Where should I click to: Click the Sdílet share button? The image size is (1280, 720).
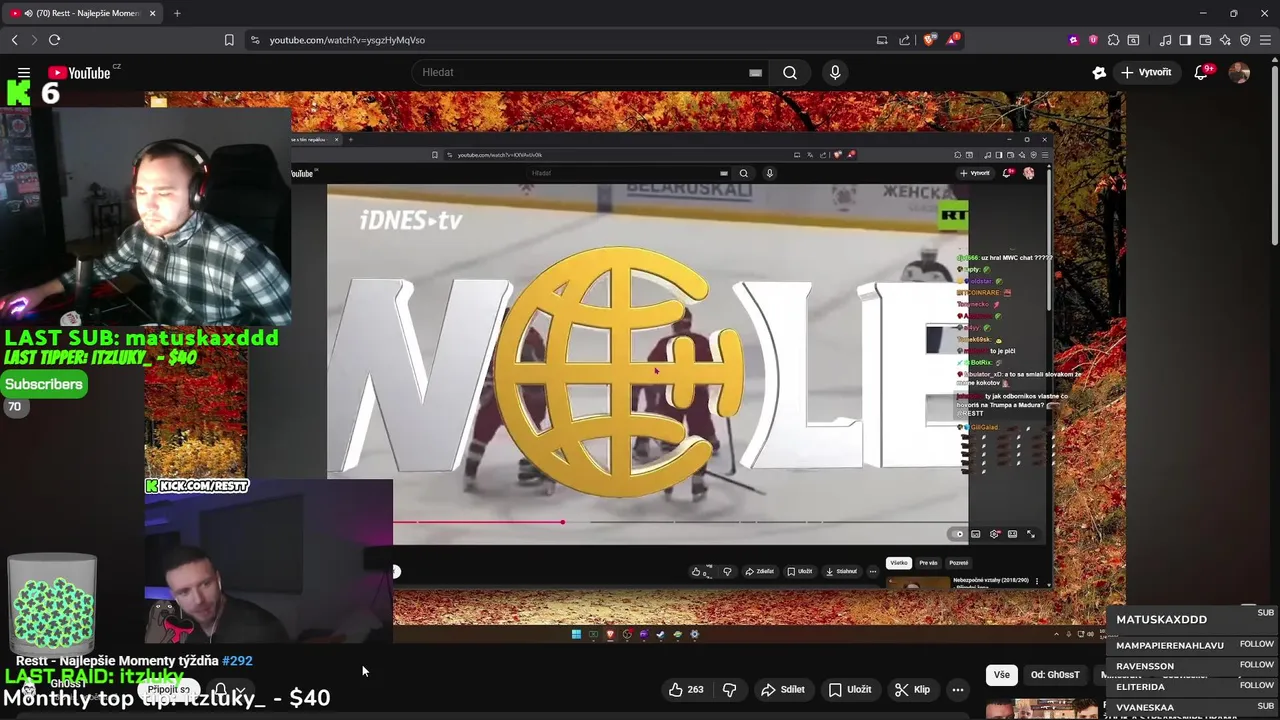pyautogui.click(x=783, y=689)
